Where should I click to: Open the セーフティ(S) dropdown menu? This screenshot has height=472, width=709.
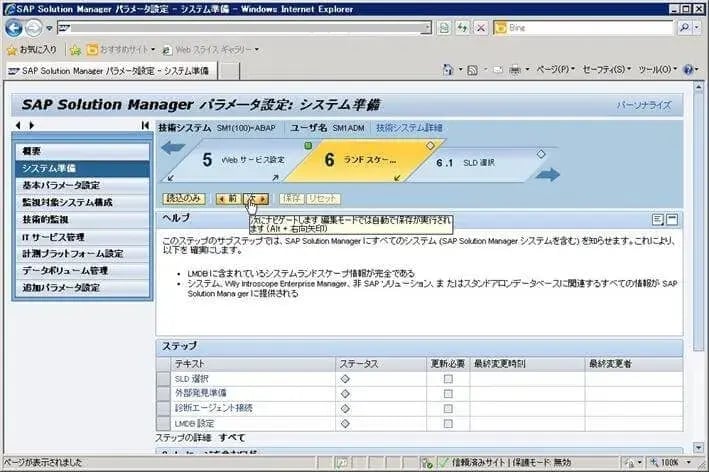click(606, 70)
